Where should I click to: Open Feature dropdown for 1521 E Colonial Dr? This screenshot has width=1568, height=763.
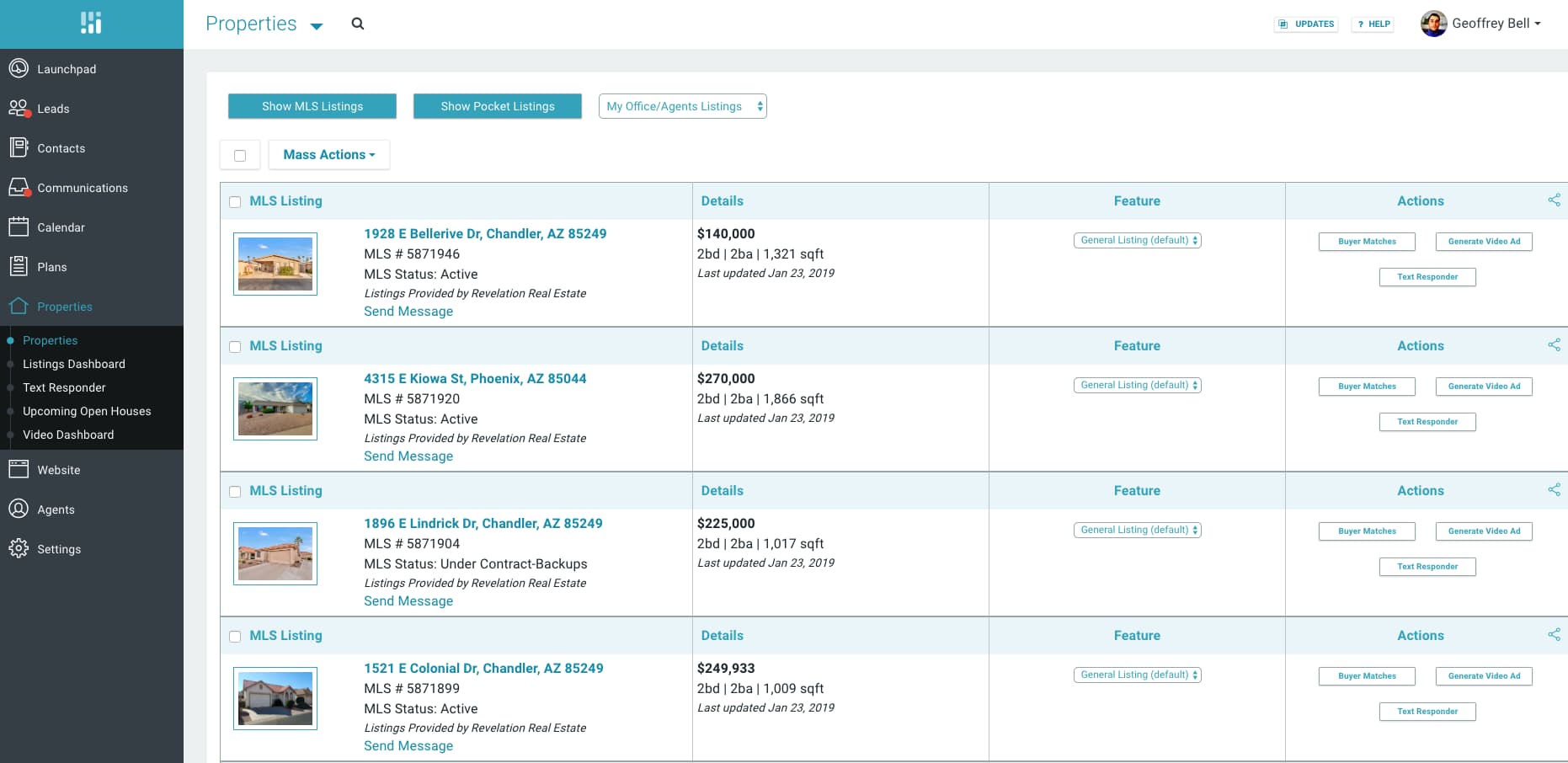1137,675
